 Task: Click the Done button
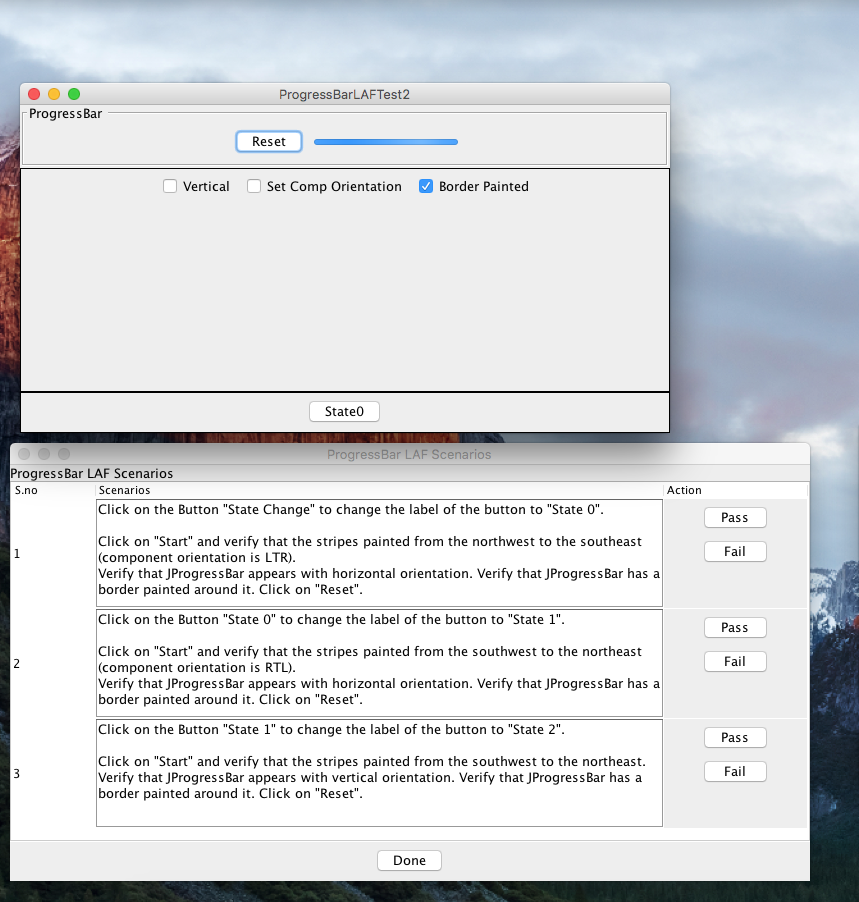coord(409,861)
